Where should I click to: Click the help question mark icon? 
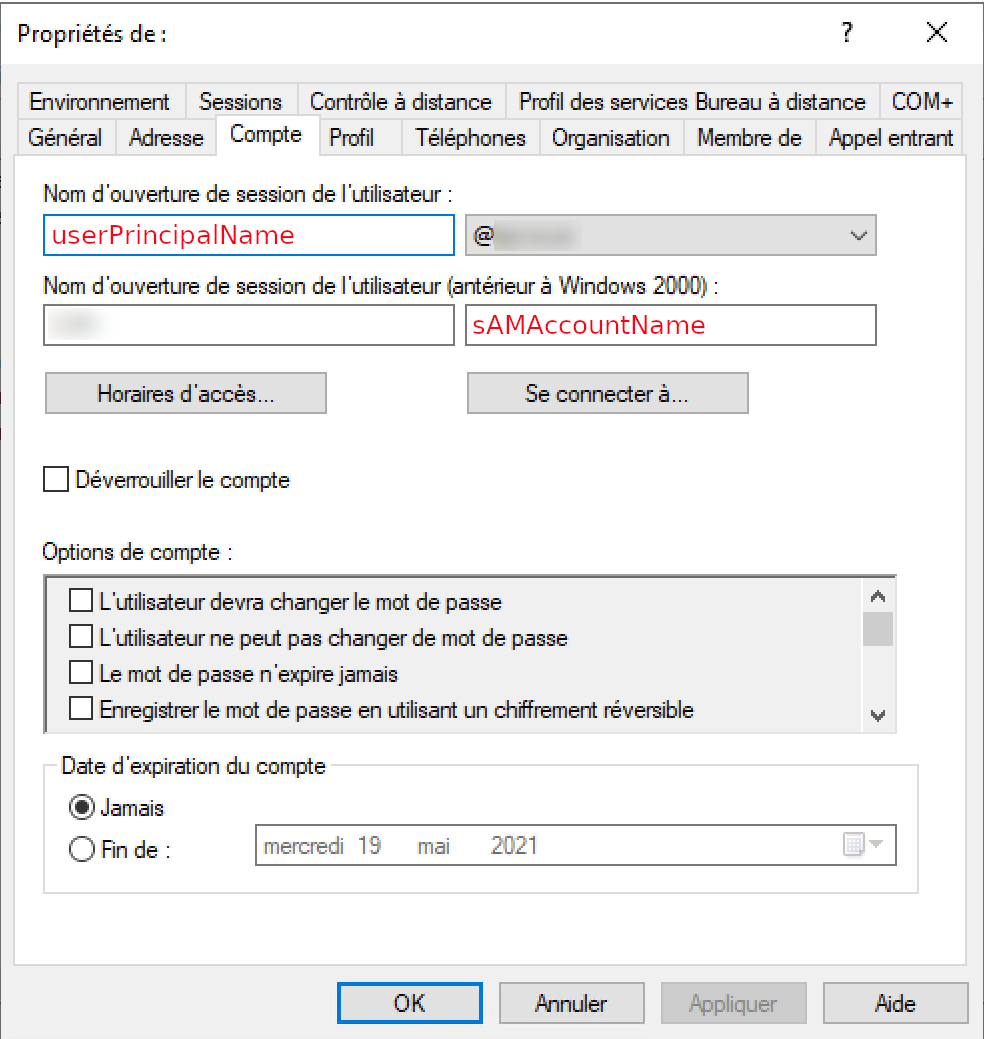[847, 33]
